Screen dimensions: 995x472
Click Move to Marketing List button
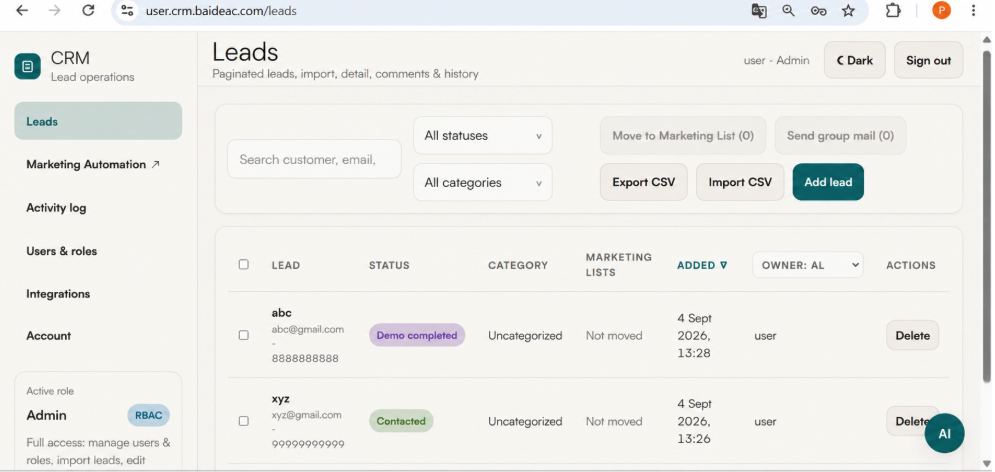[683, 135]
